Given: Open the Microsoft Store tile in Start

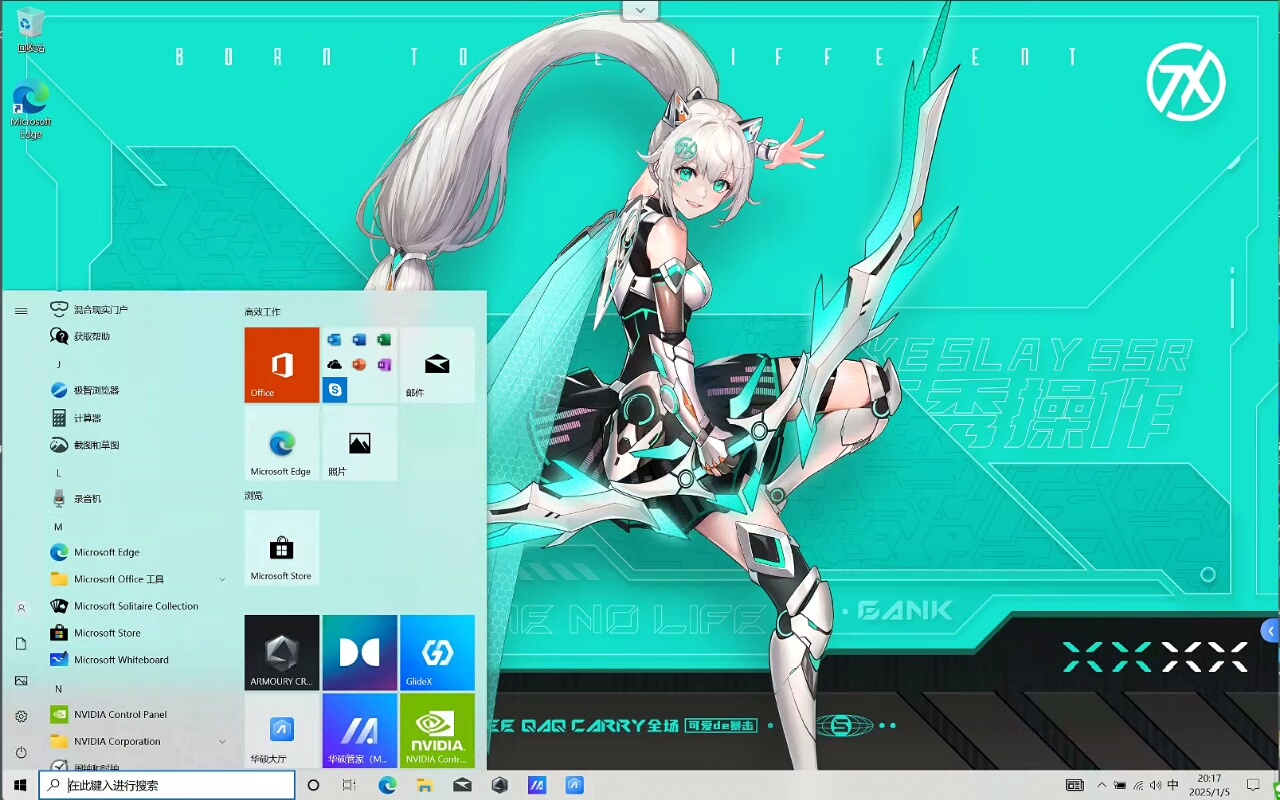Looking at the screenshot, I should (282, 548).
